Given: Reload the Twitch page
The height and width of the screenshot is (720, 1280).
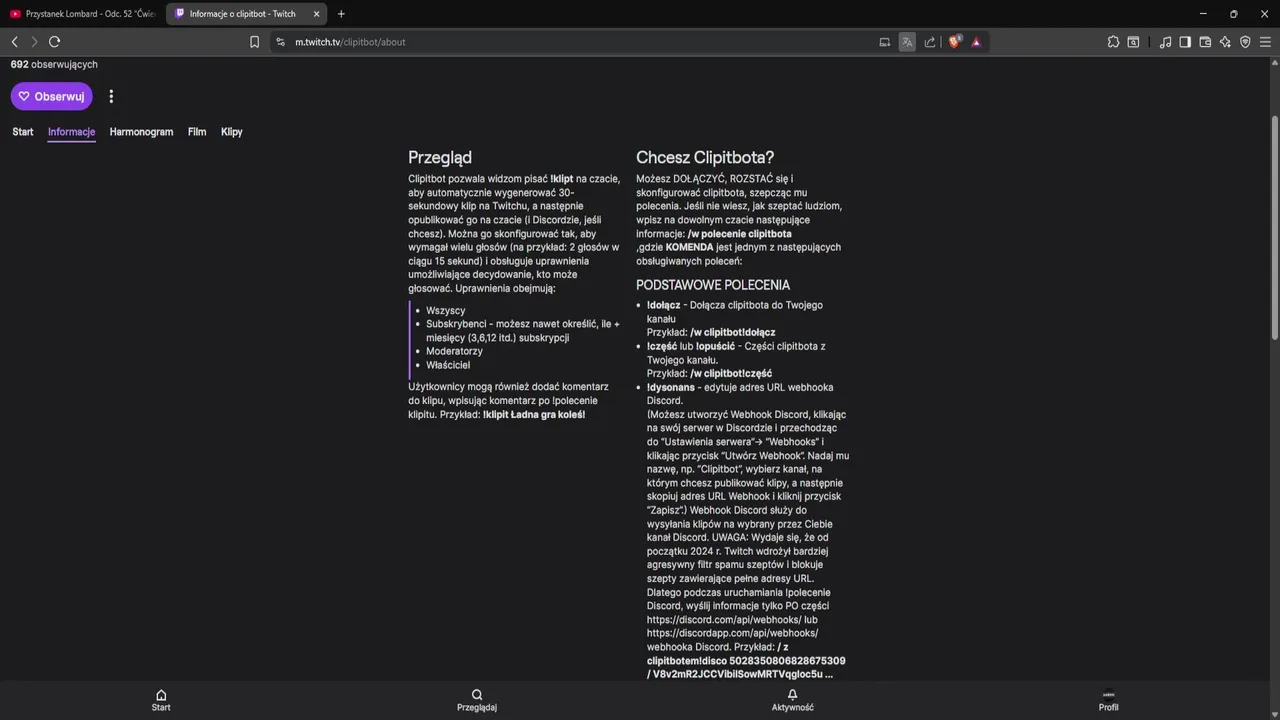Looking at the screenshot, I should pyautogui.click(x=54, y=42).
